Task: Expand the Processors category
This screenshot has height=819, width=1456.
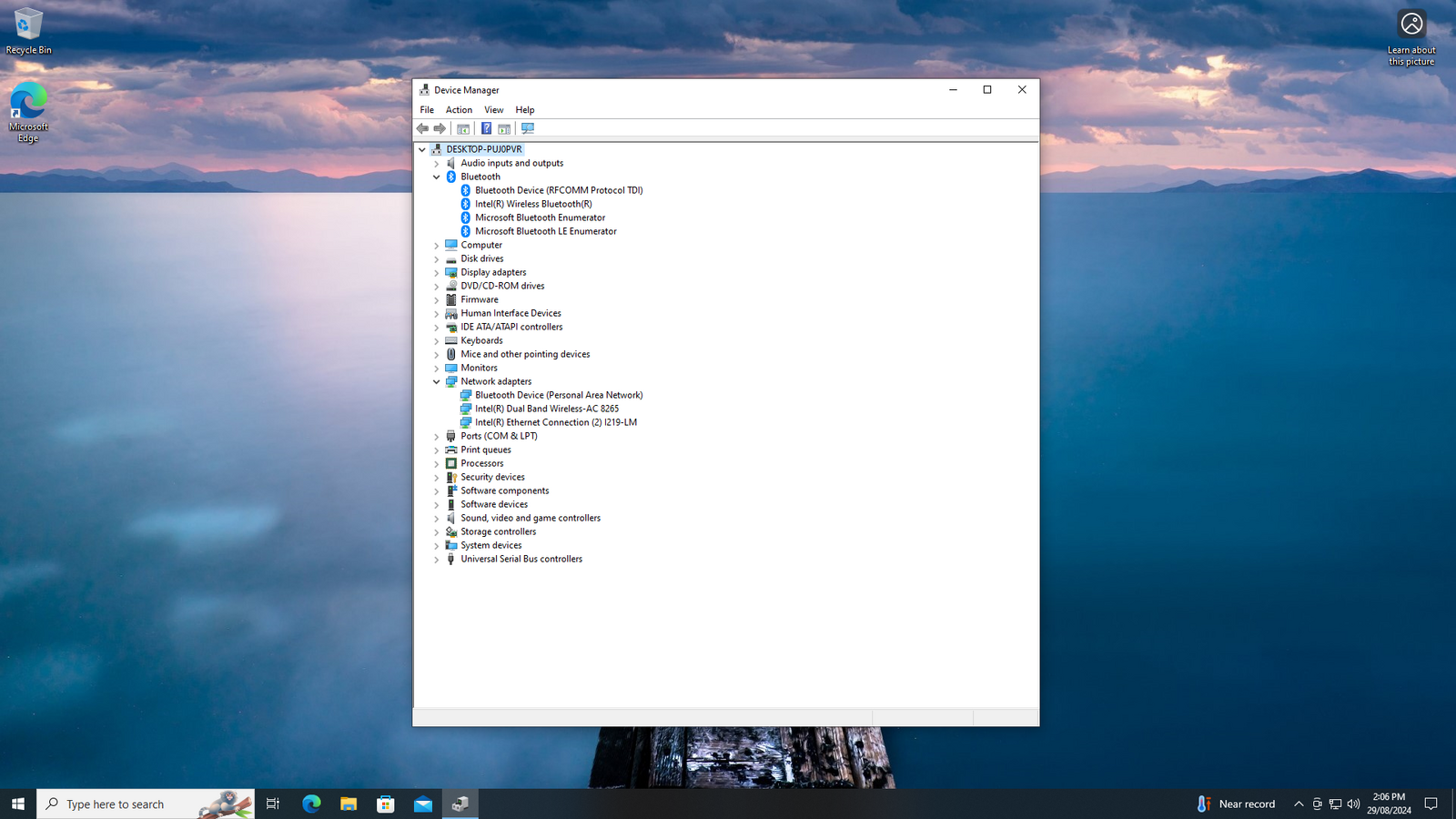Action: [437, 464]
